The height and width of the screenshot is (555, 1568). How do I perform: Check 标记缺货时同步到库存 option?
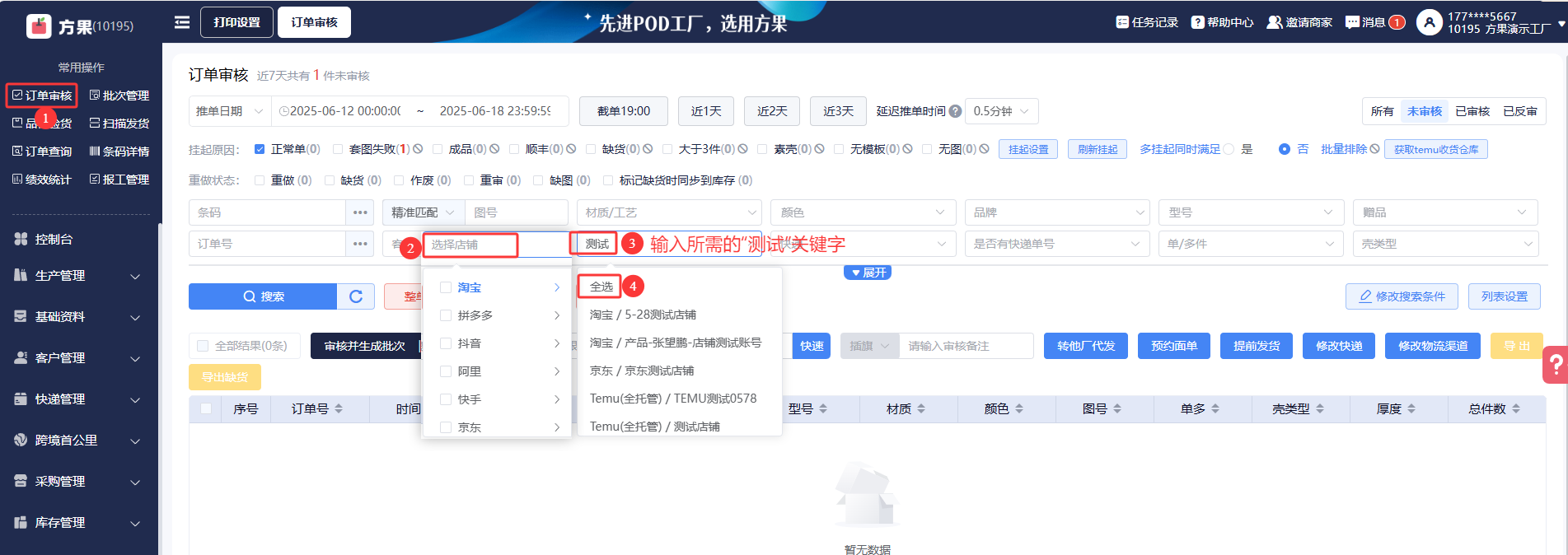pyautogui.click(x=608, y=180)
